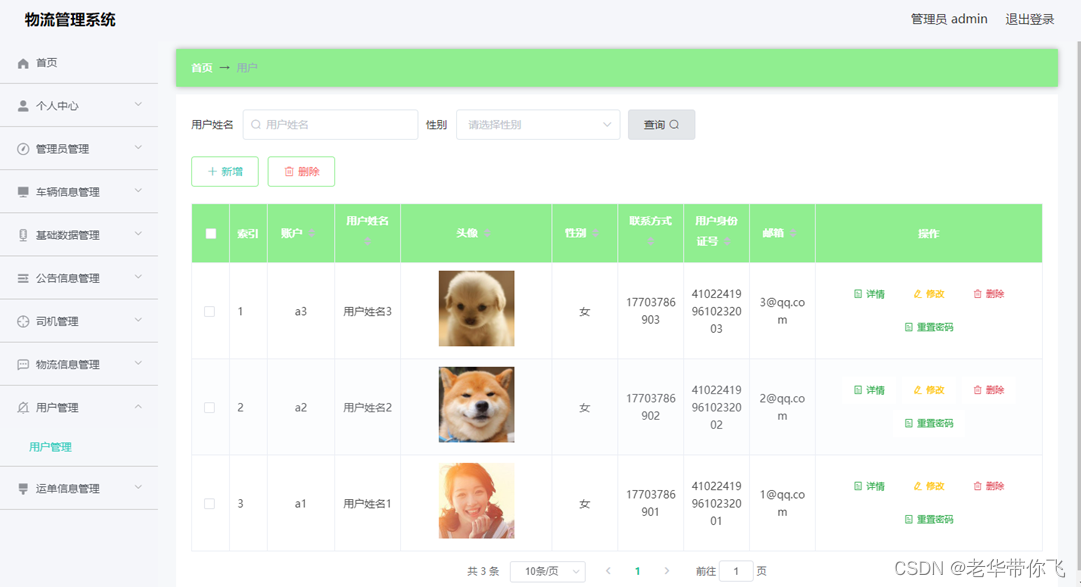Screen dimensions: 1081x587
Task: Click the Shiba dog avatar of user a2
Action: coord(476,404)
